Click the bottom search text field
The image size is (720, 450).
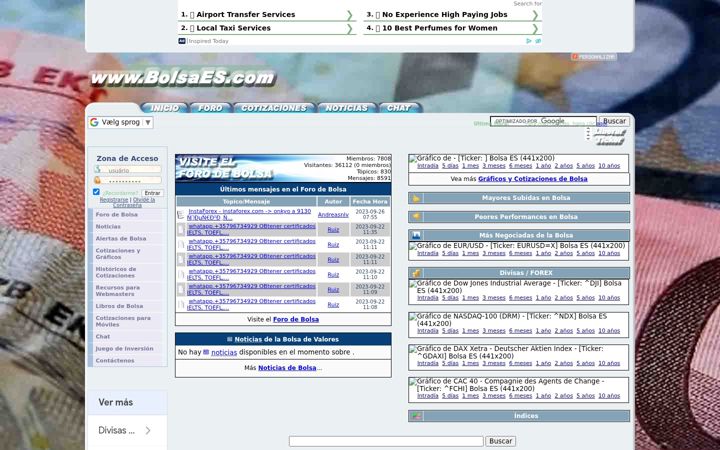pos(386,441)
